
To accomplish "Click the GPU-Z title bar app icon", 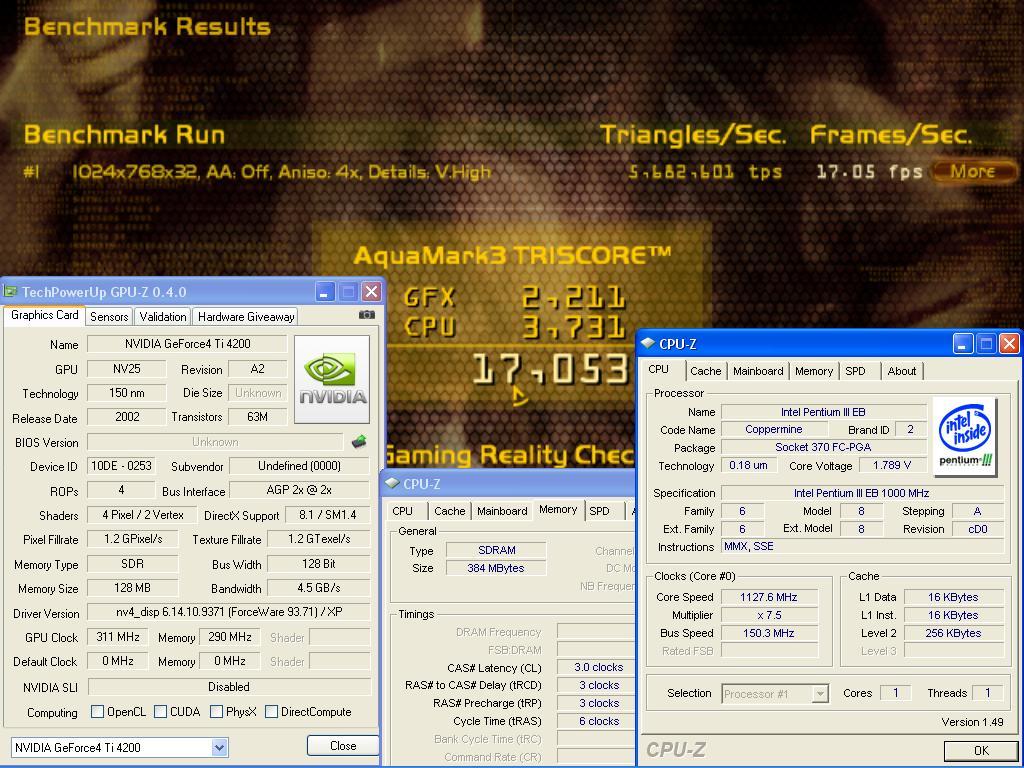I will pos(10,291).
